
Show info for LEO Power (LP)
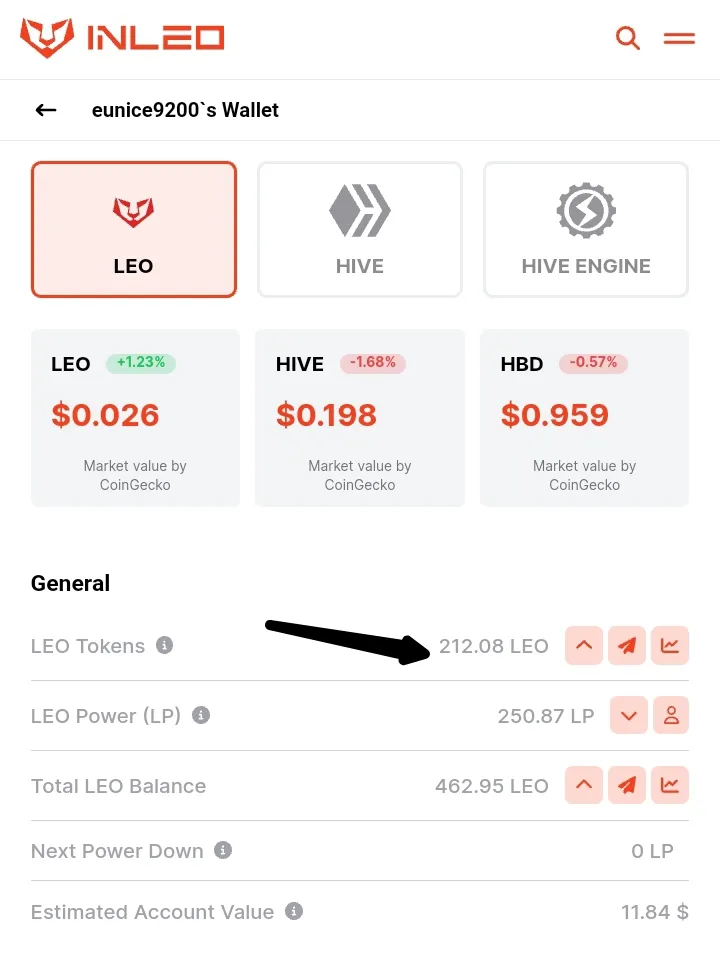click(x=201, y=715)
